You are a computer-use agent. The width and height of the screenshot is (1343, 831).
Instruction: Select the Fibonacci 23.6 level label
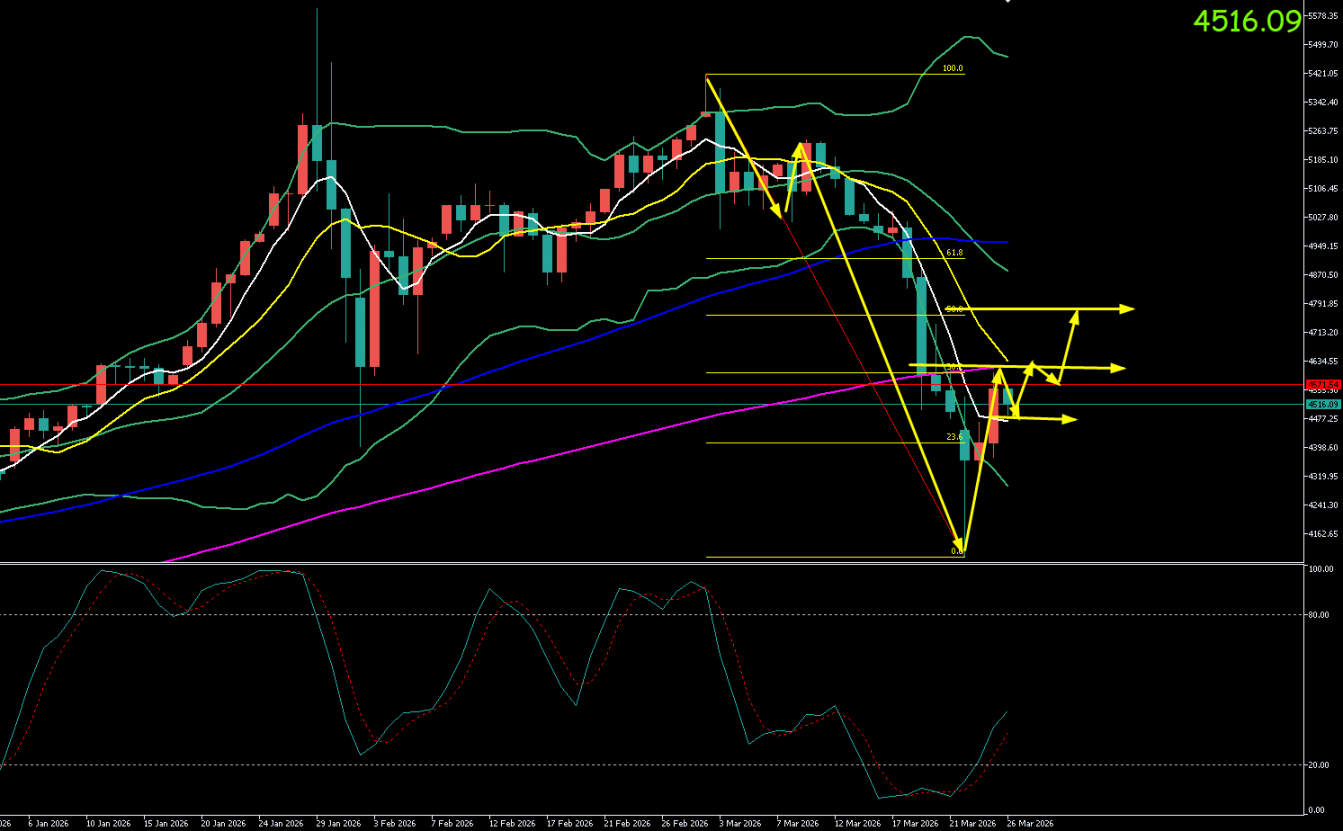pos(954,437)
